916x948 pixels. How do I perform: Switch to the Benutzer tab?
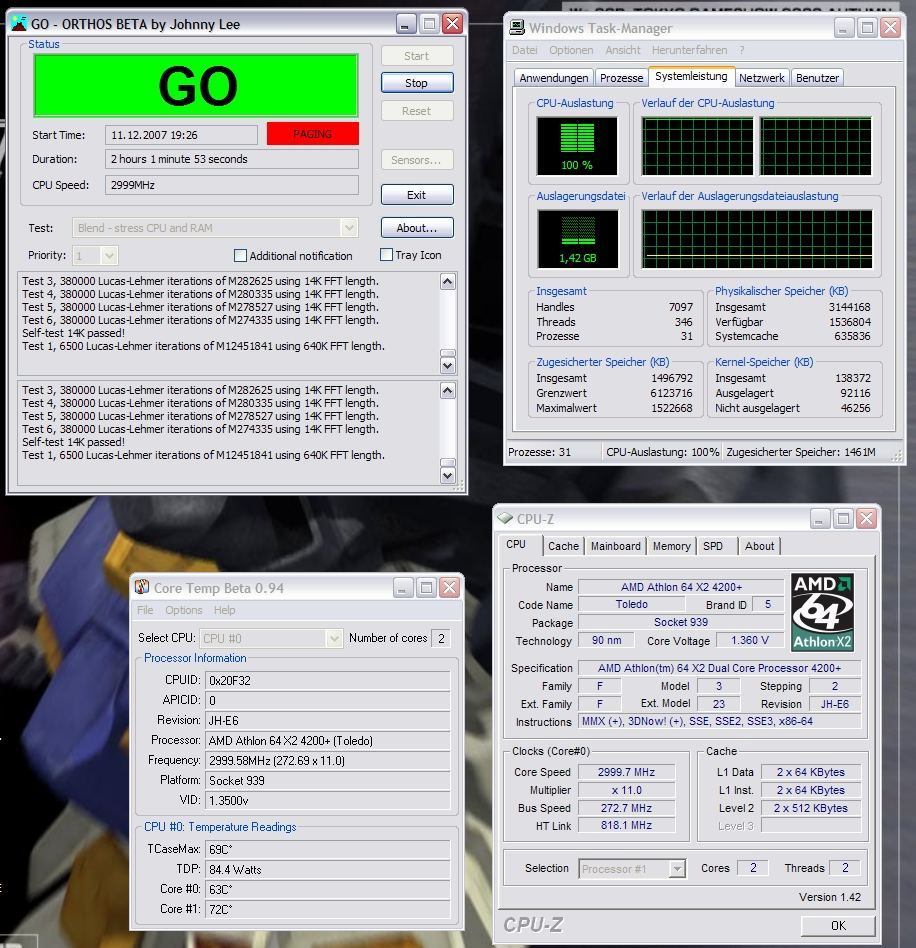817,78
